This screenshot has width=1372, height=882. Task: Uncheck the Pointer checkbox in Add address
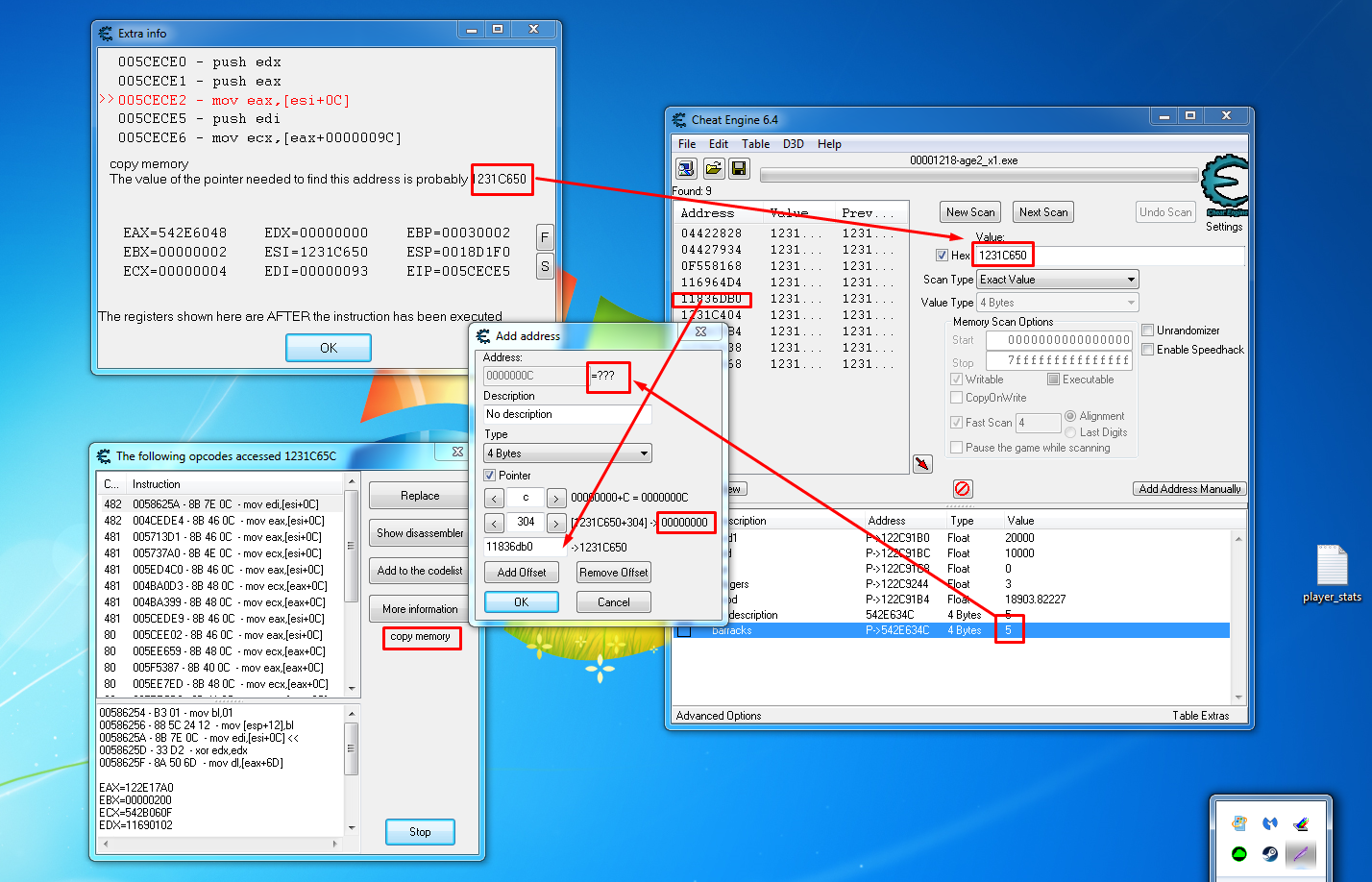(x=490, y=476)
